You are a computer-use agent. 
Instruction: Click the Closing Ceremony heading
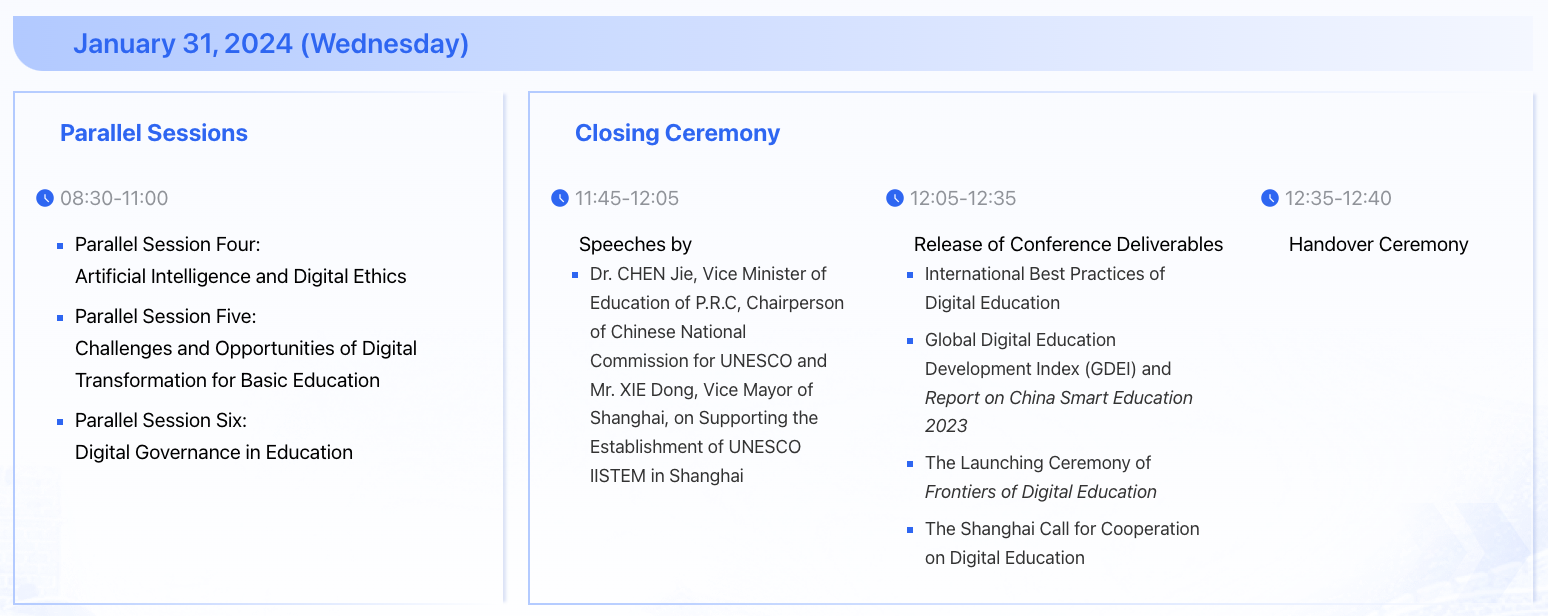pos(677,133)
